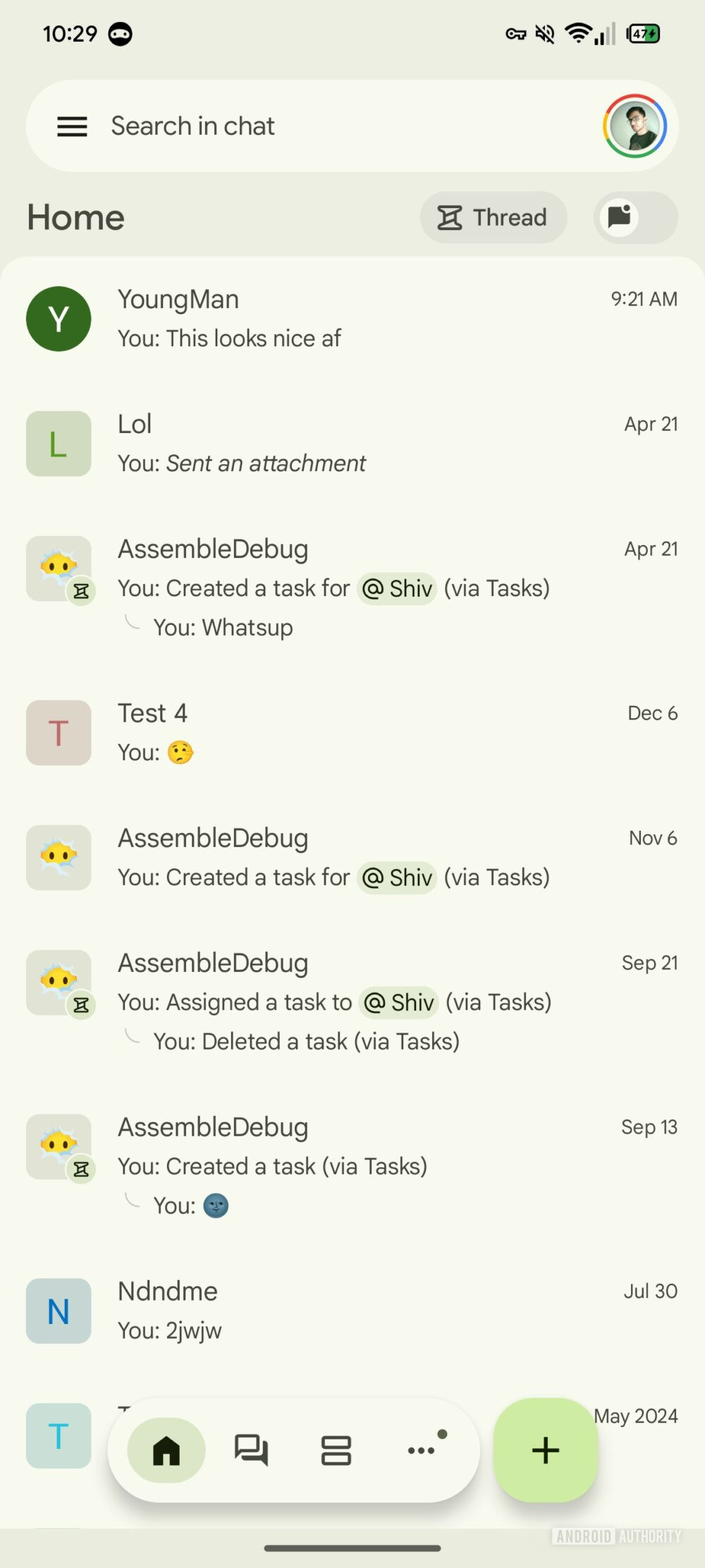Toggle the Thread filter chip
The width and height of the screenshot is (705, 1568).
493,217
